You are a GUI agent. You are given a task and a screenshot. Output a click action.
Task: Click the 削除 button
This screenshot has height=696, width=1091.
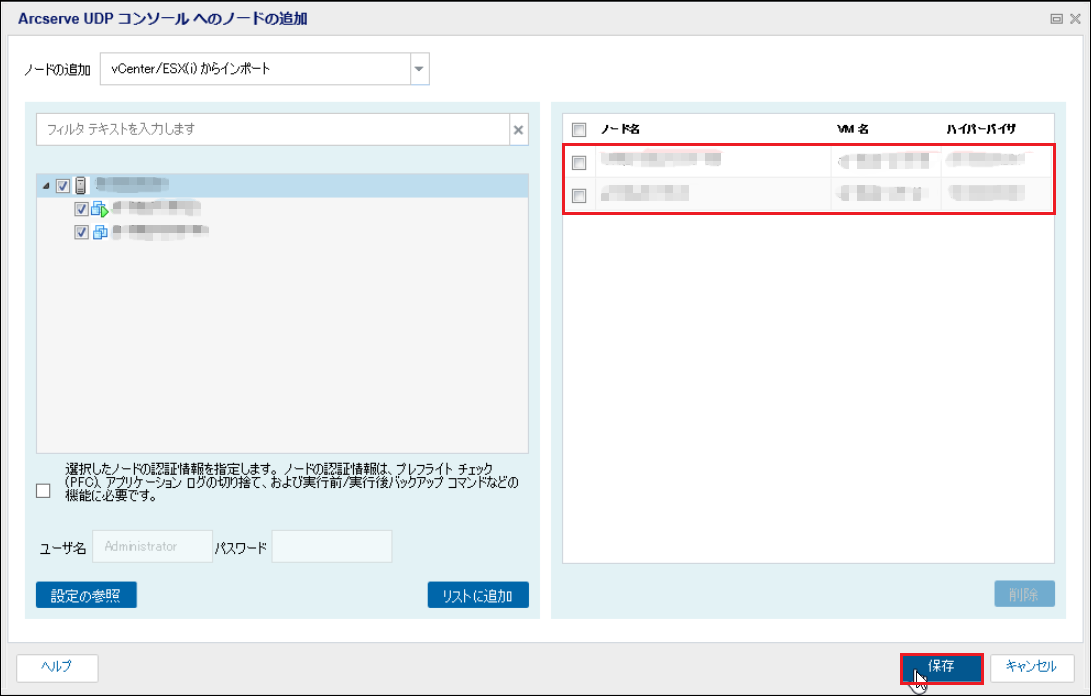point(1024,594)
